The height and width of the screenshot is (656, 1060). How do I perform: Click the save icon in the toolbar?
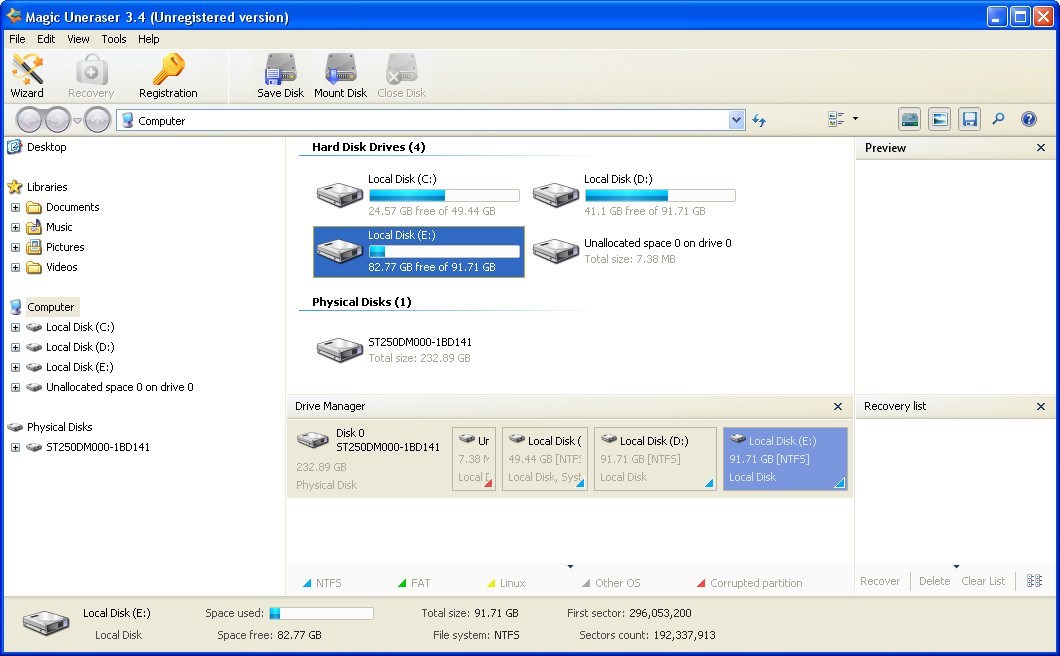969,118
